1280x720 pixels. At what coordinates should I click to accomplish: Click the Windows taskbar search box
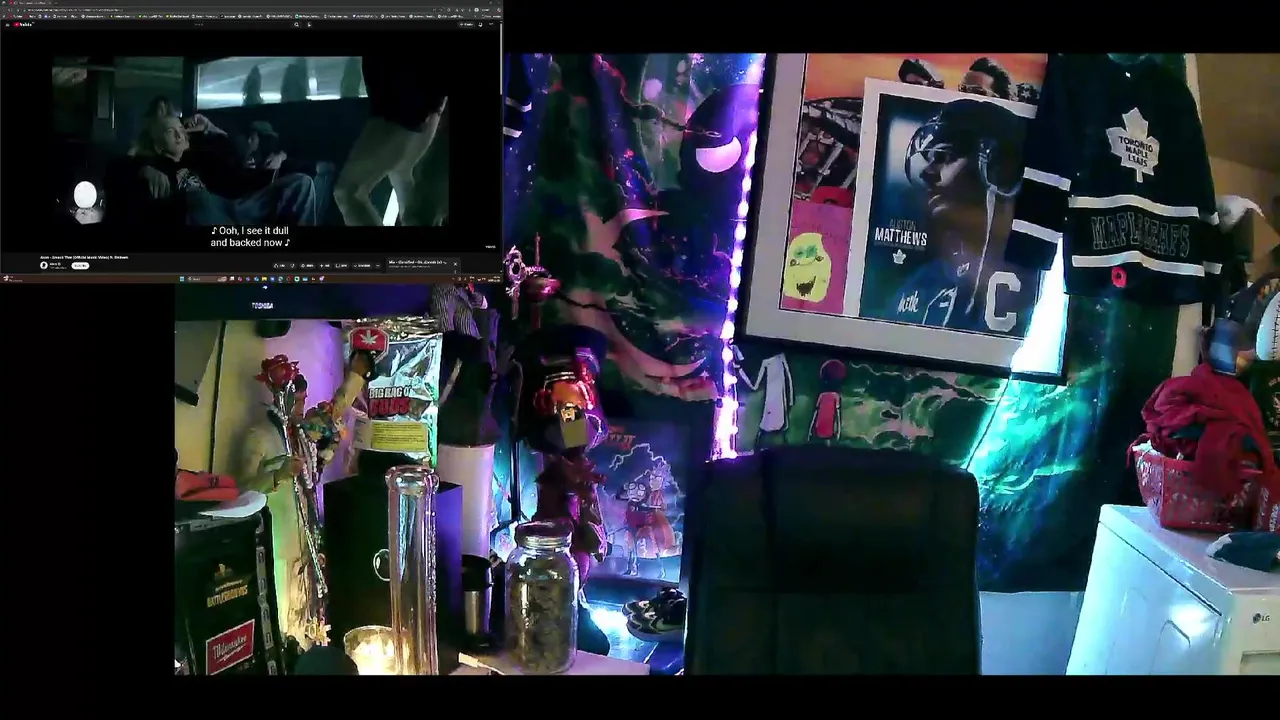207,279
